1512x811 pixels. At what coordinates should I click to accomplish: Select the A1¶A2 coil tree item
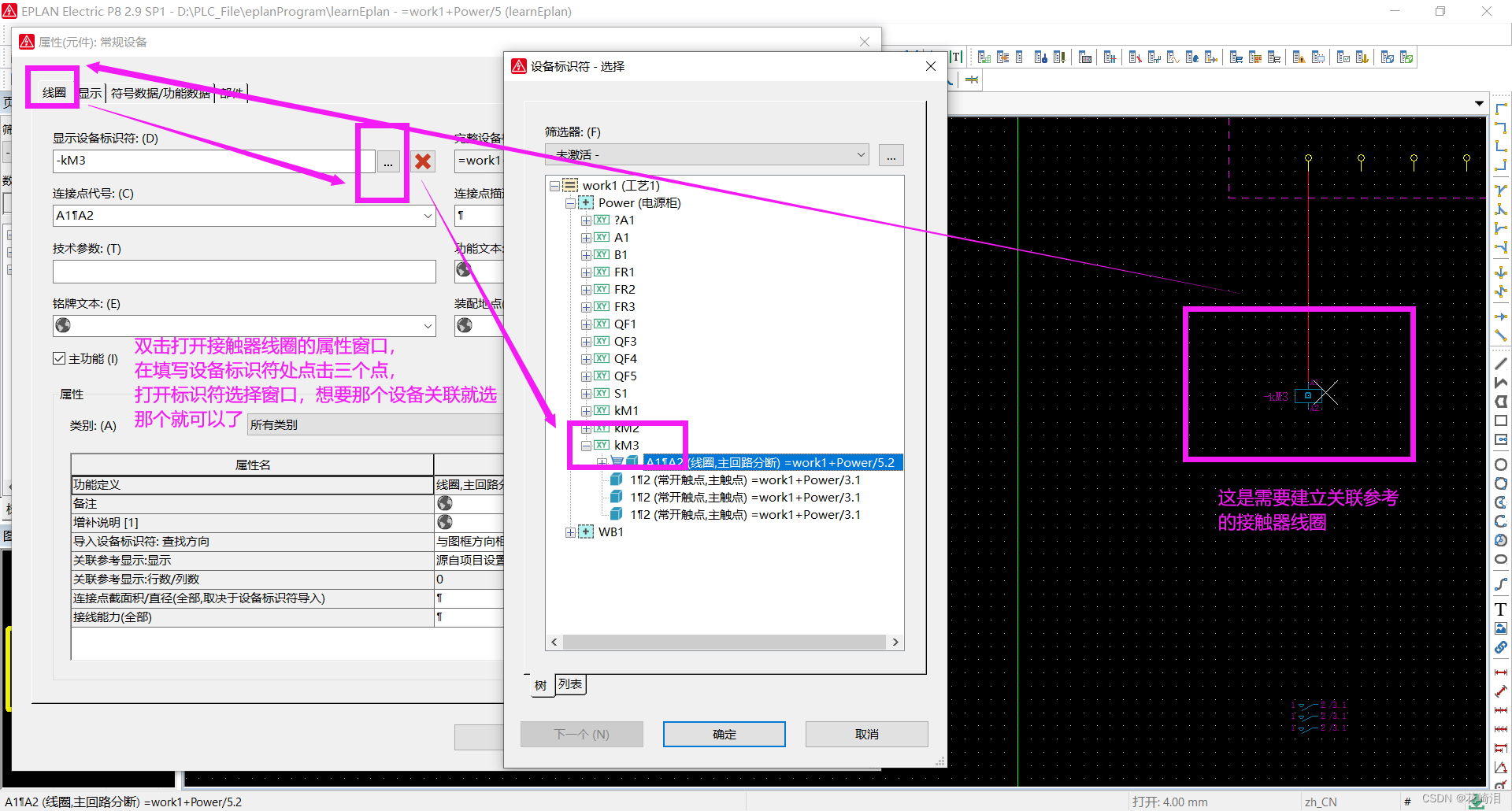point(772,463)
